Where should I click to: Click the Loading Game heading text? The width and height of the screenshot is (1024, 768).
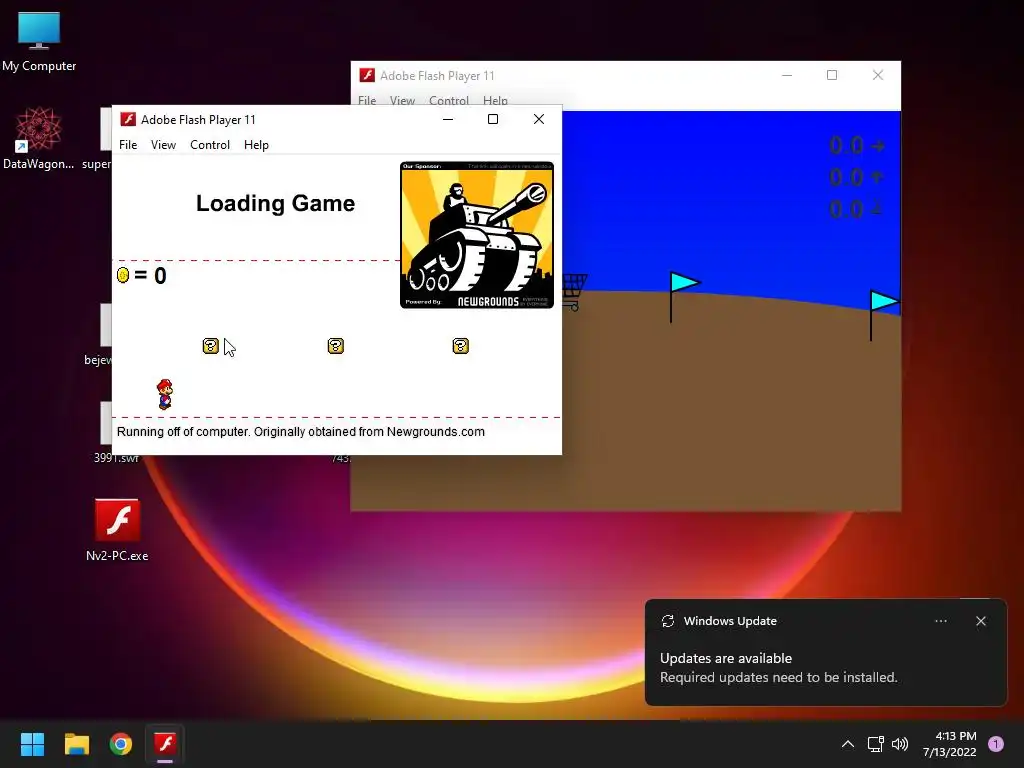coord(276,203)
